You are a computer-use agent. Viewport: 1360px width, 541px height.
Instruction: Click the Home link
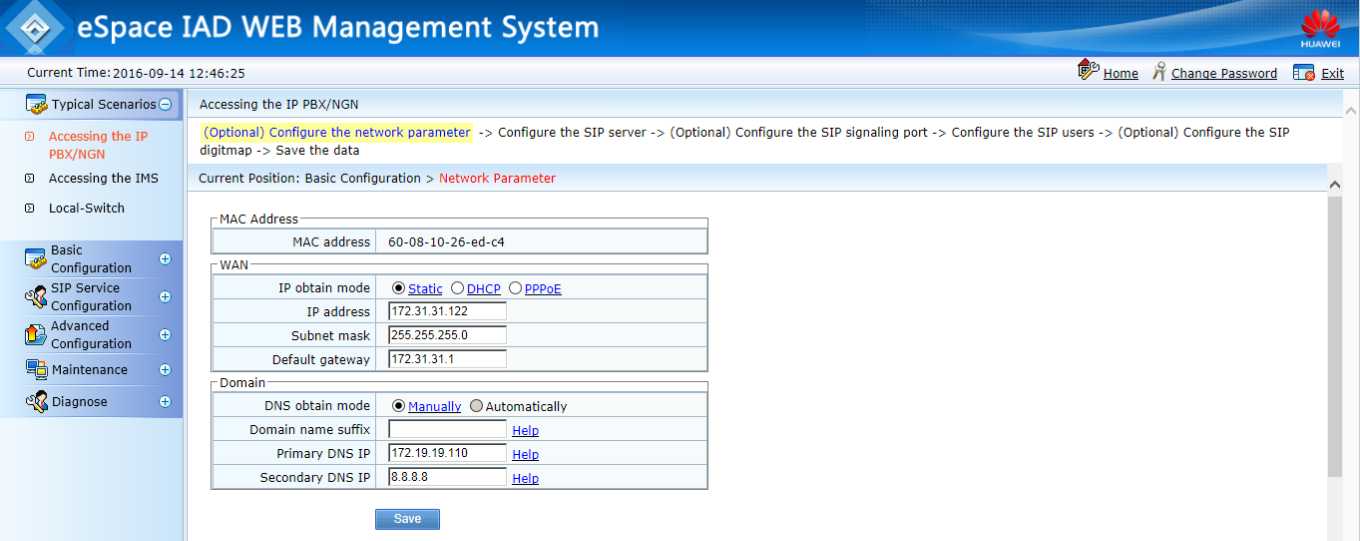pyautogui.click(x=1121, y=73)
